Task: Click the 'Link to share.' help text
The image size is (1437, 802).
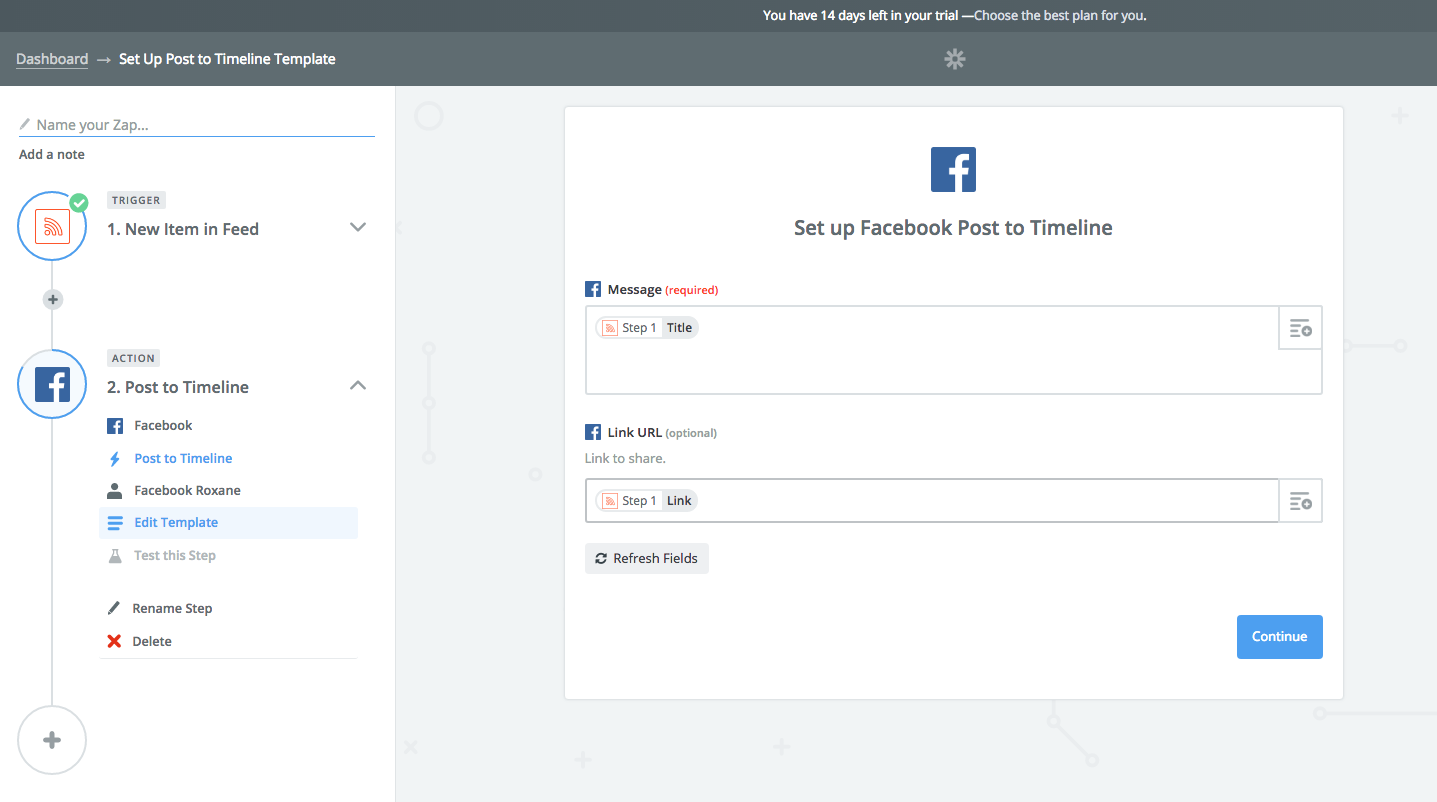Action: pyautogui.click(x=625, y=459)
